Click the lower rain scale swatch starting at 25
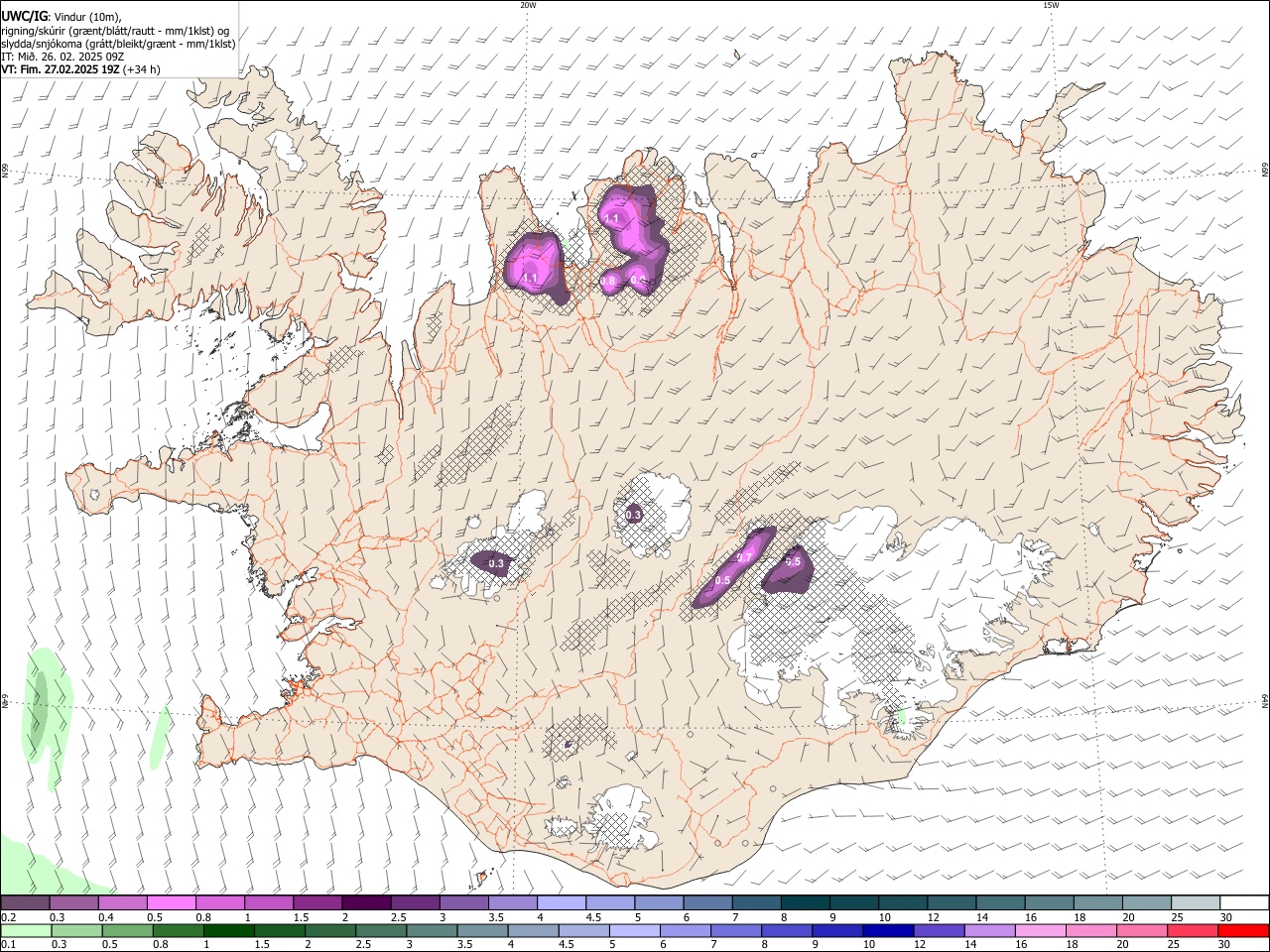 click(1193, 931)
